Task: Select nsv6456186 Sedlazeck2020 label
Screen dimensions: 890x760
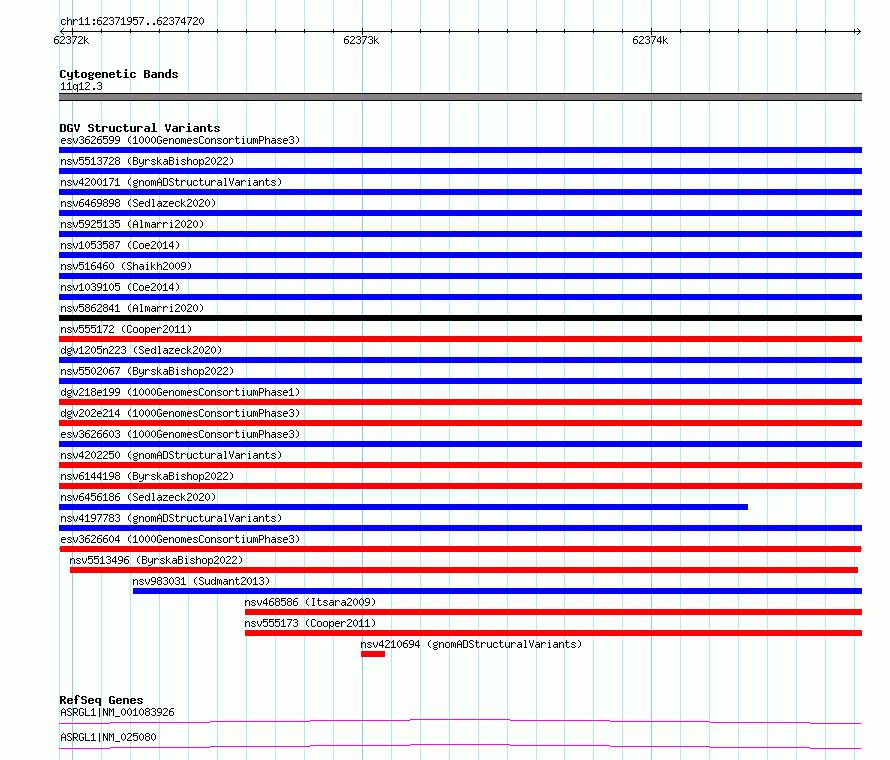Action: 138,497
